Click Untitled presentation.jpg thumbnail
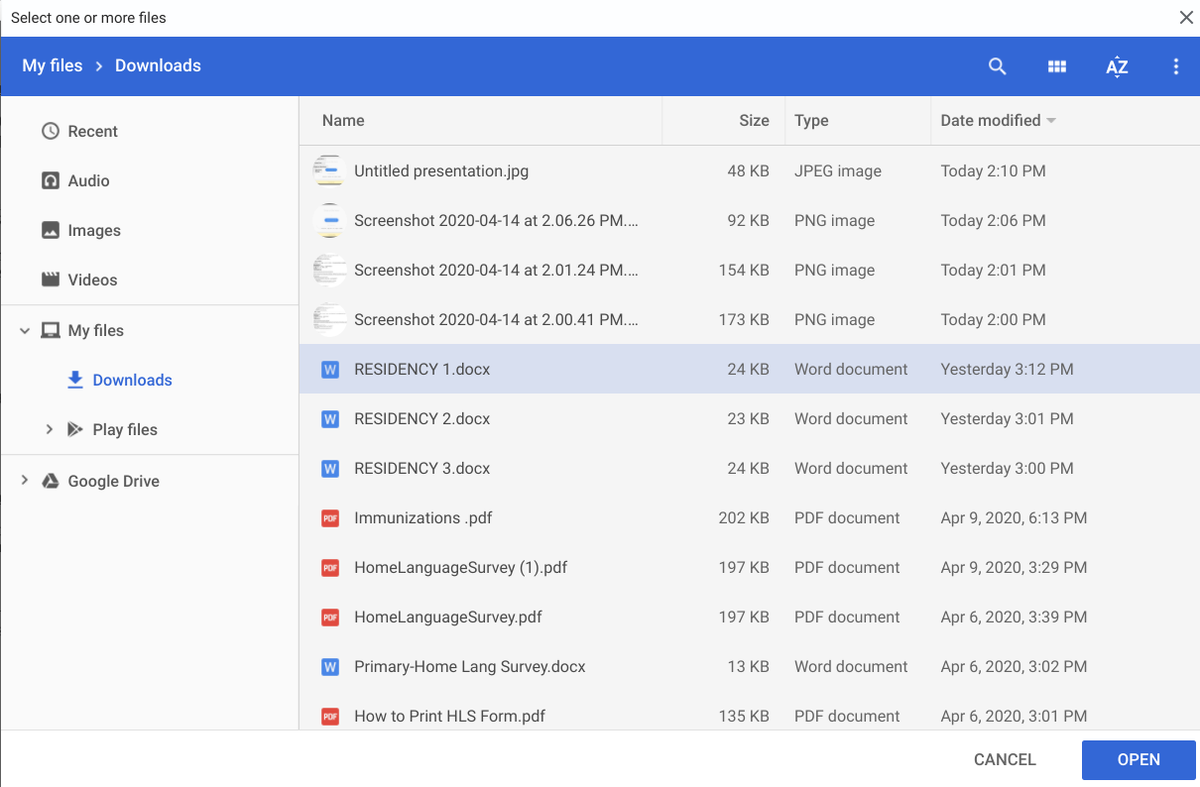1200x787 pixels. click(x=329, y=171)
